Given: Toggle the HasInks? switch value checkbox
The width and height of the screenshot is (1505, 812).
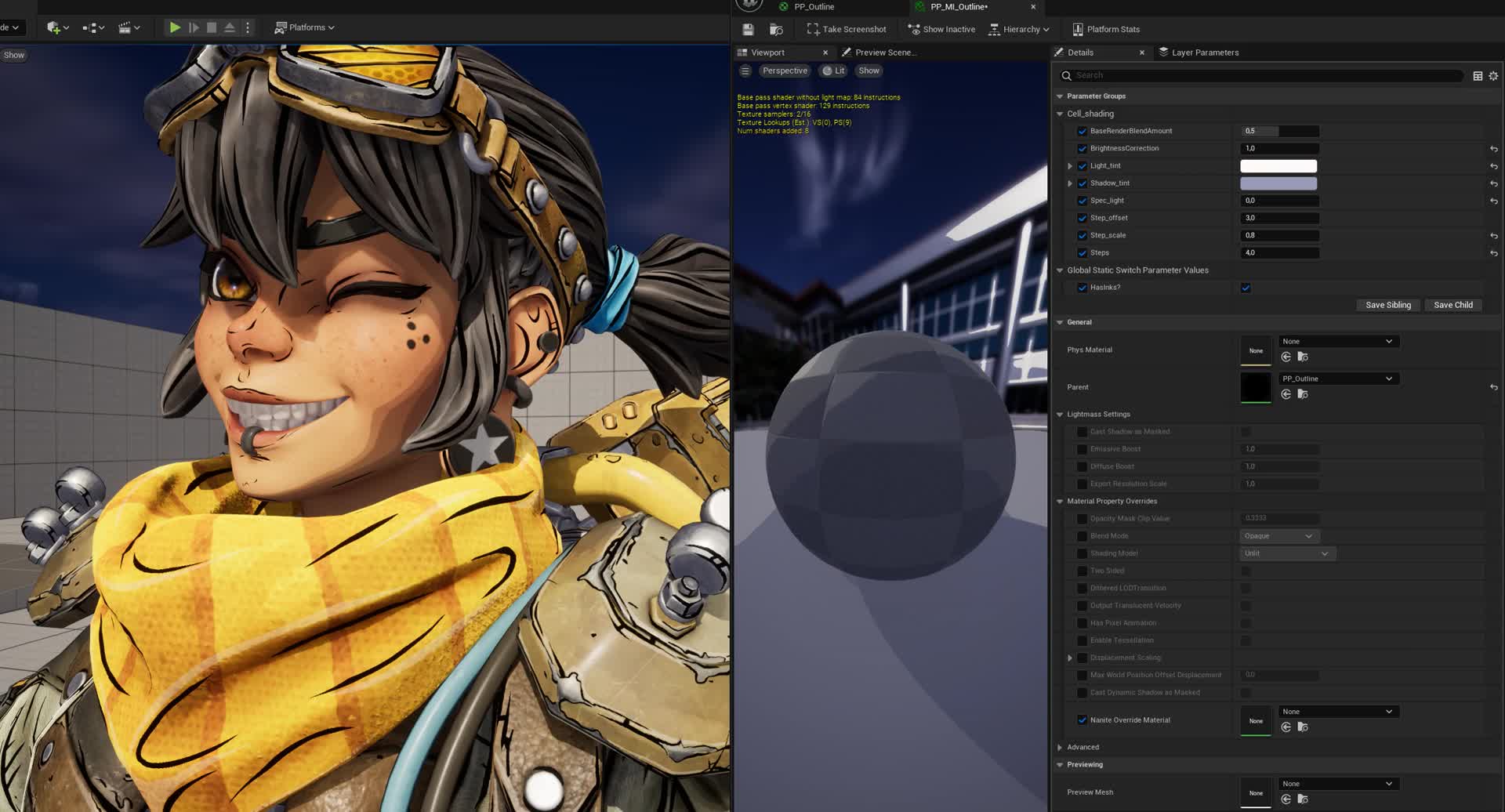Looking at the screenshot, I should pos(1246,288).
